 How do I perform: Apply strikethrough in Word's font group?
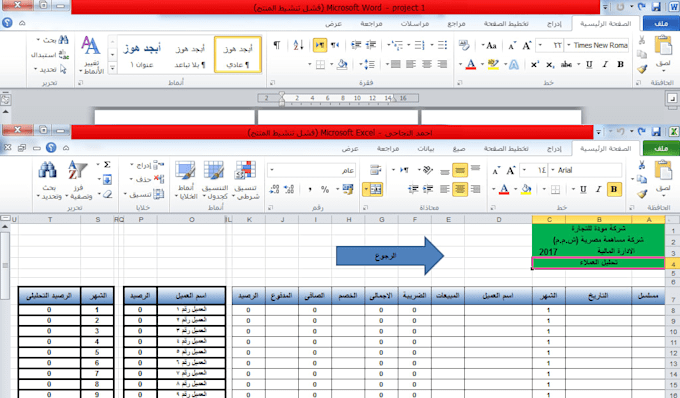click(566, 65)
